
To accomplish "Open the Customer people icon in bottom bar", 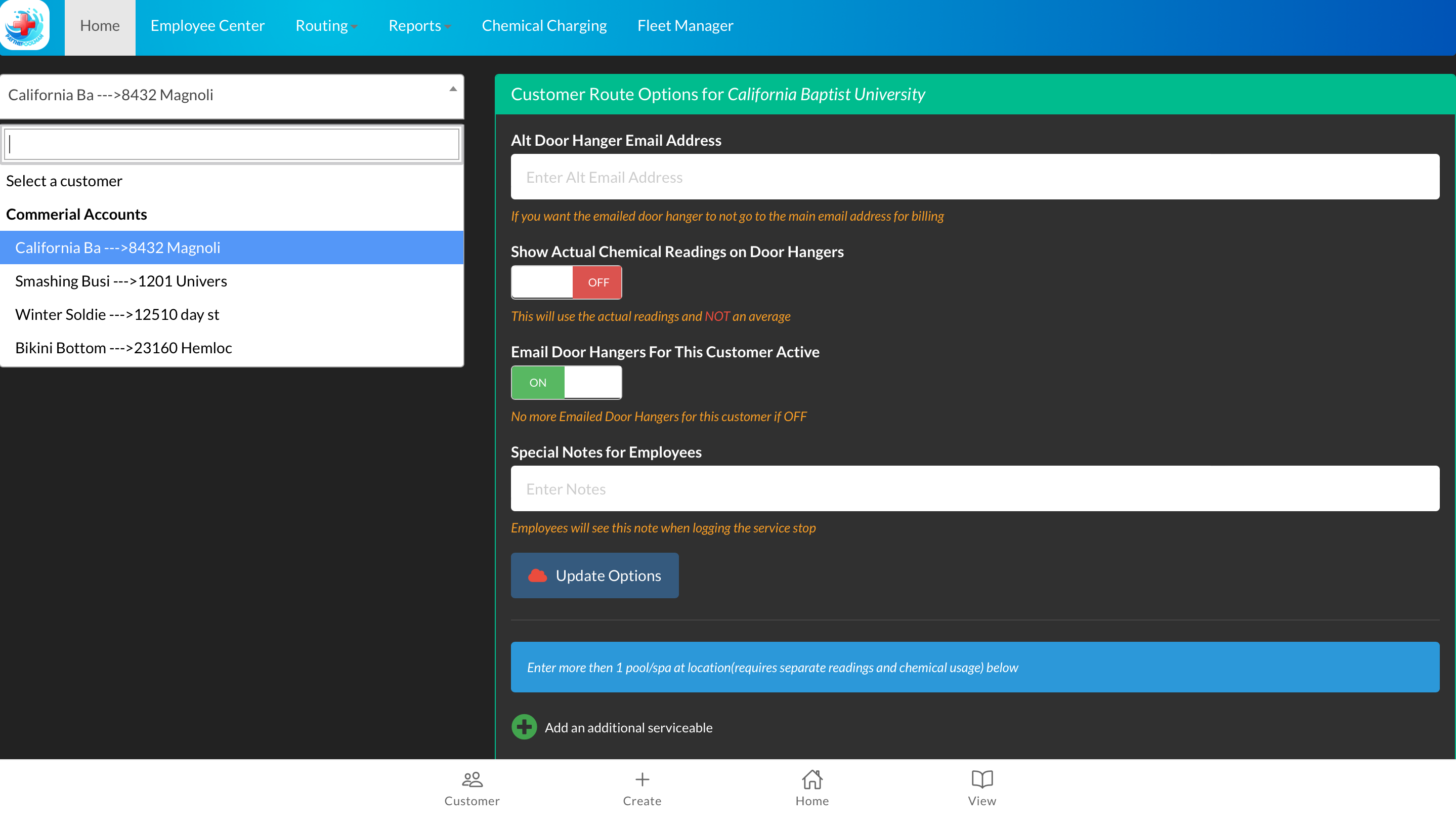I will pos(472,780).
